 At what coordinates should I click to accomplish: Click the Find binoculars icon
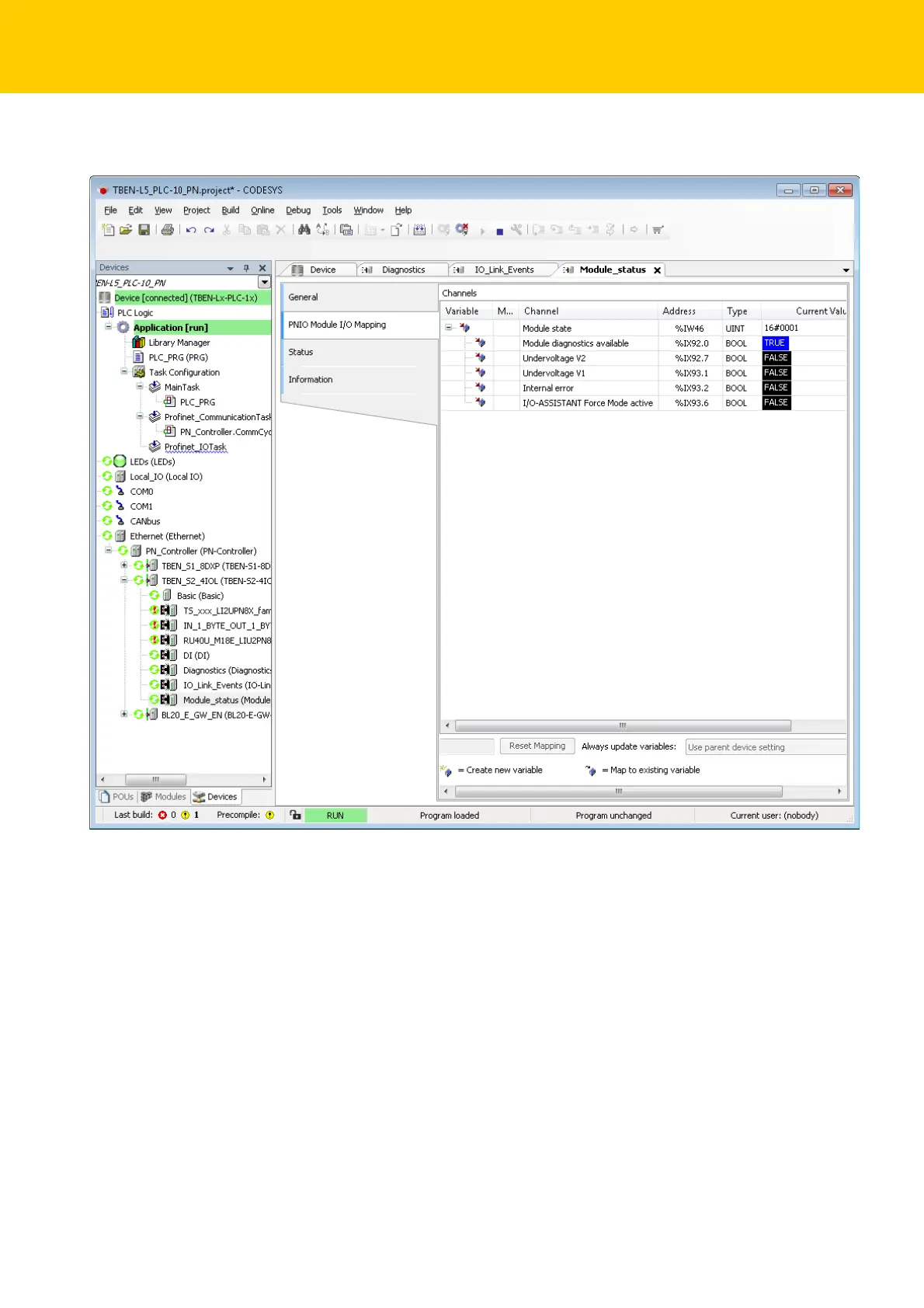pyautogui.click(x=304, y=230)
